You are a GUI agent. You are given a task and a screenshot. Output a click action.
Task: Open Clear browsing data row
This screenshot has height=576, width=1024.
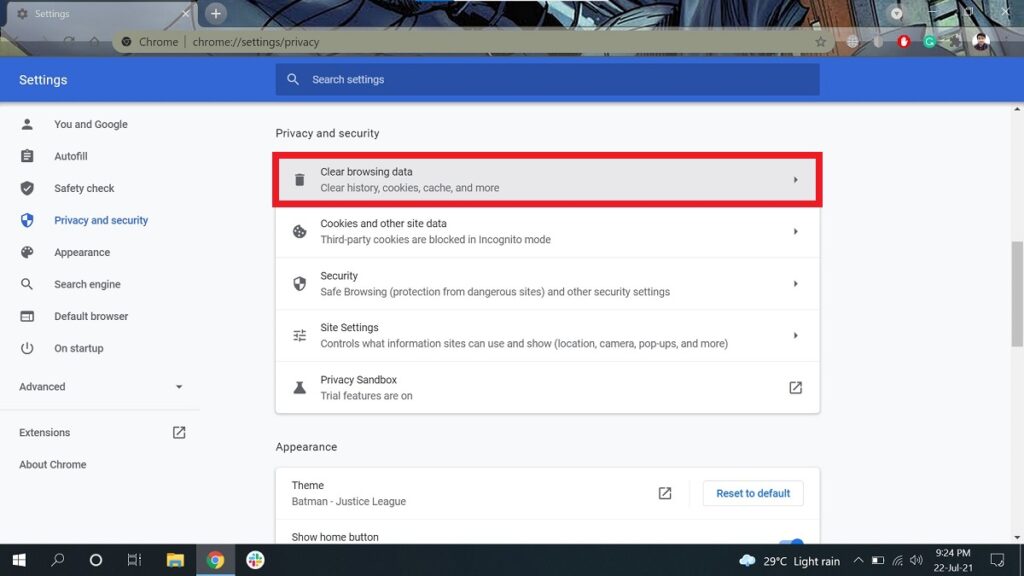coord(547,180)
